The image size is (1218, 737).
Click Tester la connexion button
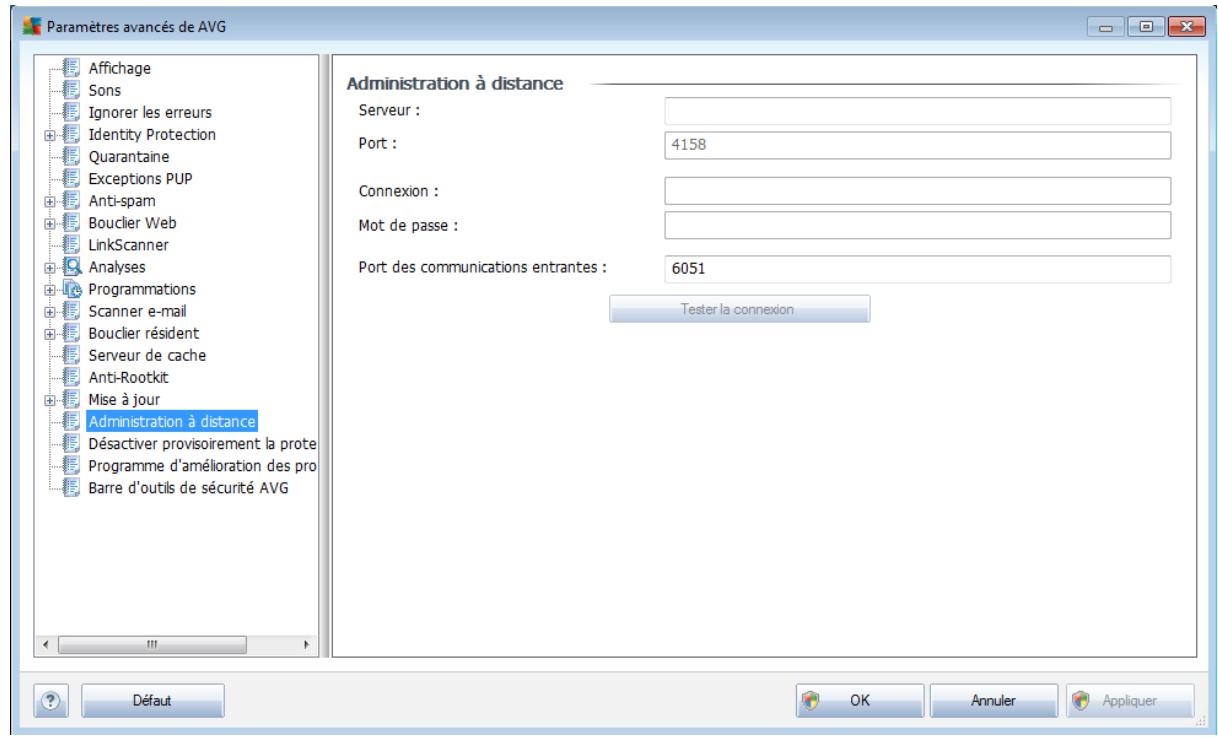740,309
